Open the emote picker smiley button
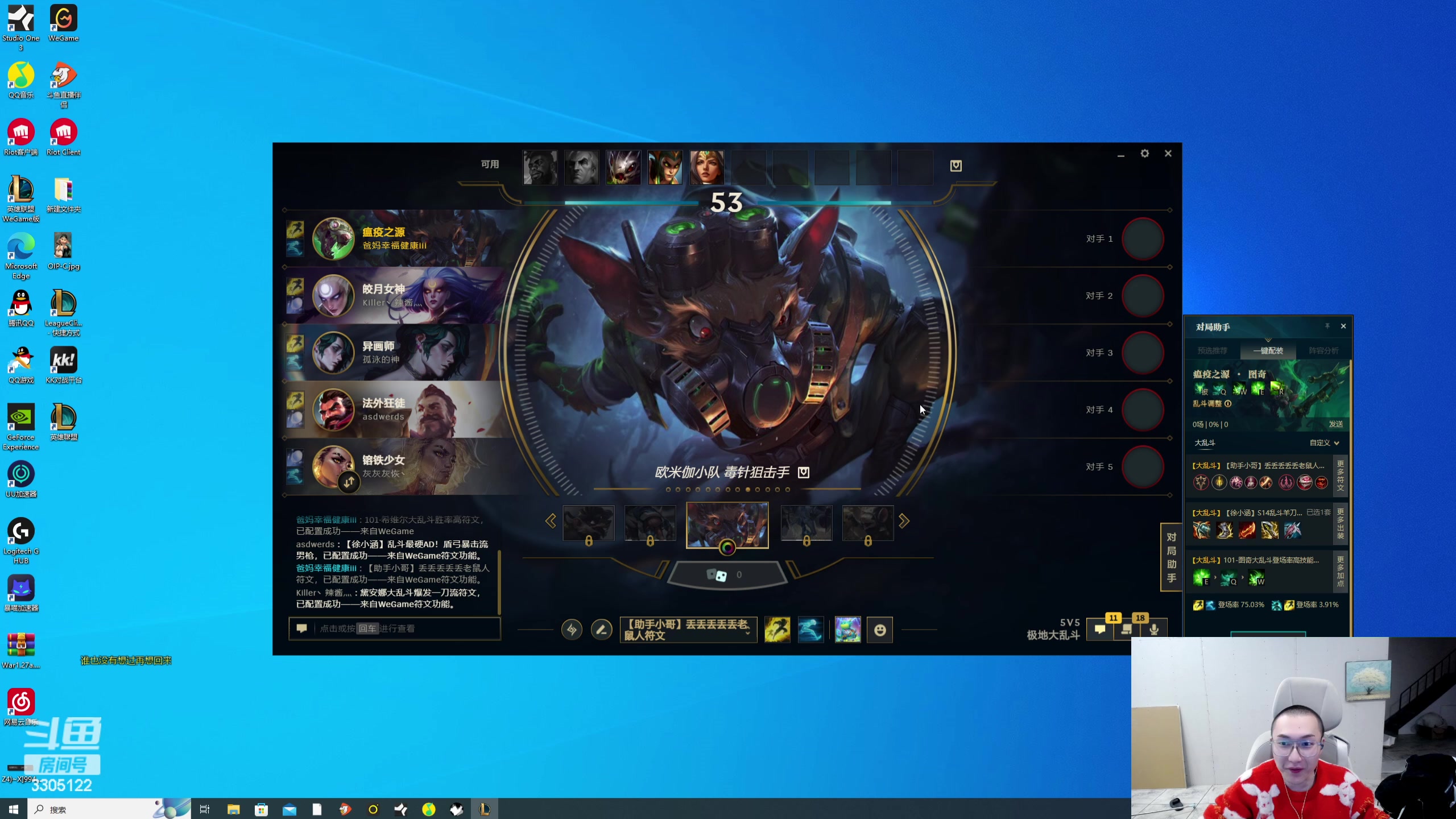 (x=880, y=630)
